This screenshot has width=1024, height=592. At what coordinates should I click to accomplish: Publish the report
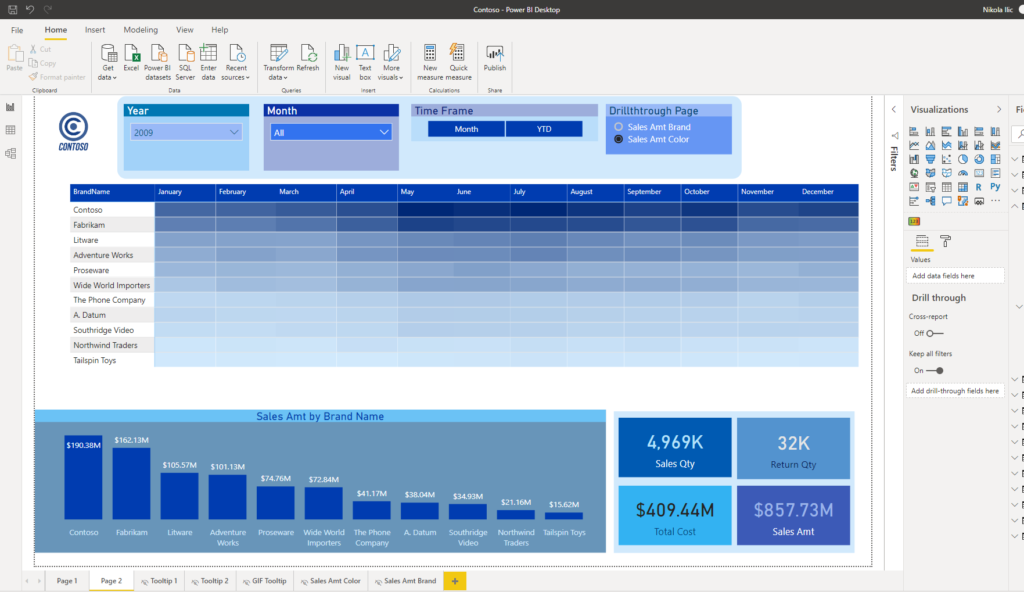[x=494, y=58]
